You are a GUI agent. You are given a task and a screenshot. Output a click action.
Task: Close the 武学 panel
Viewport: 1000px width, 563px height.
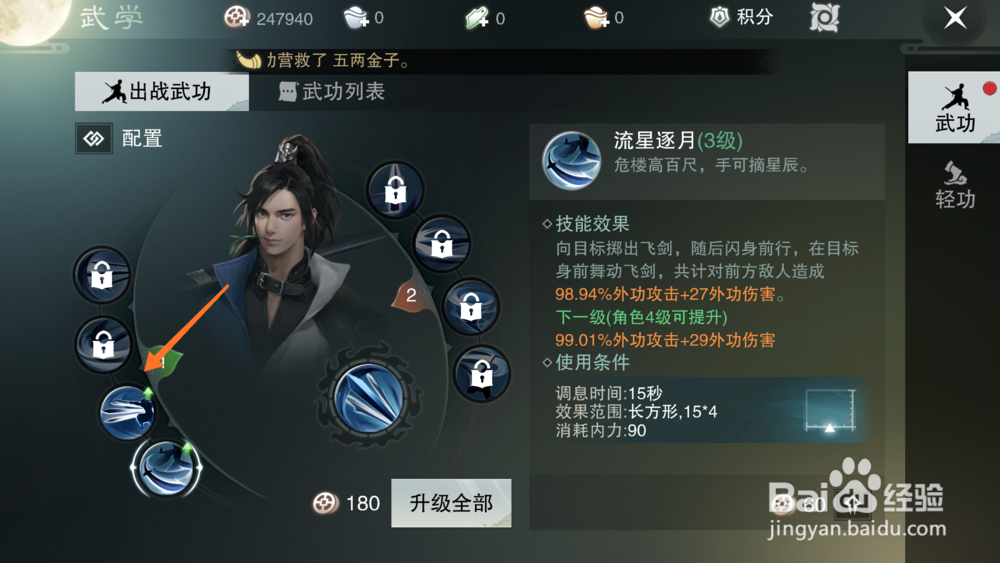pyautogui.click(x=955, y=18)
